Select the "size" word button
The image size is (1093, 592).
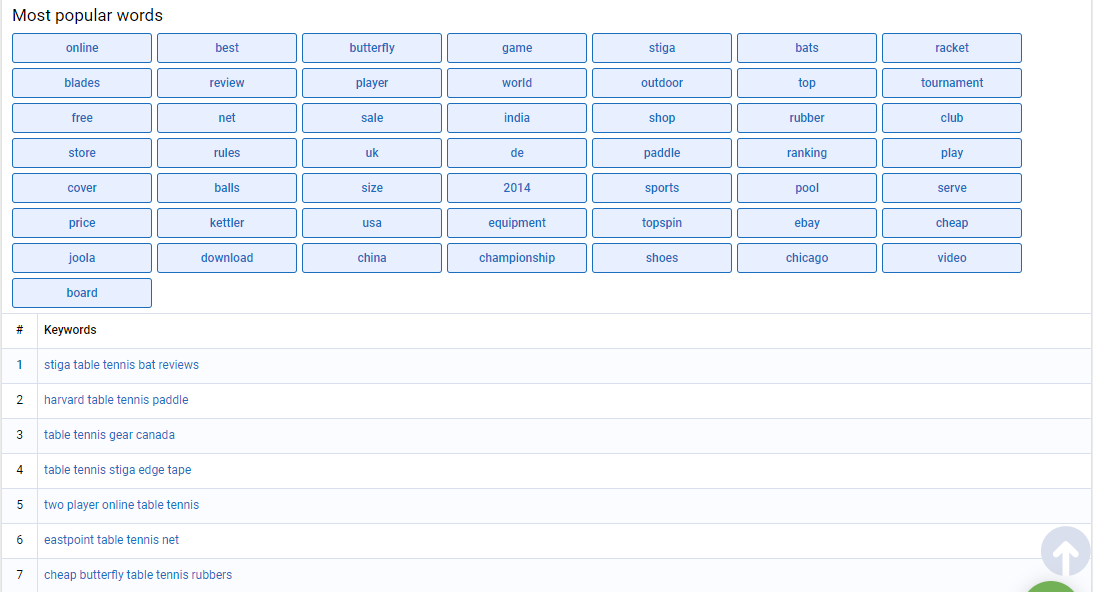click(x=372, y=188)
